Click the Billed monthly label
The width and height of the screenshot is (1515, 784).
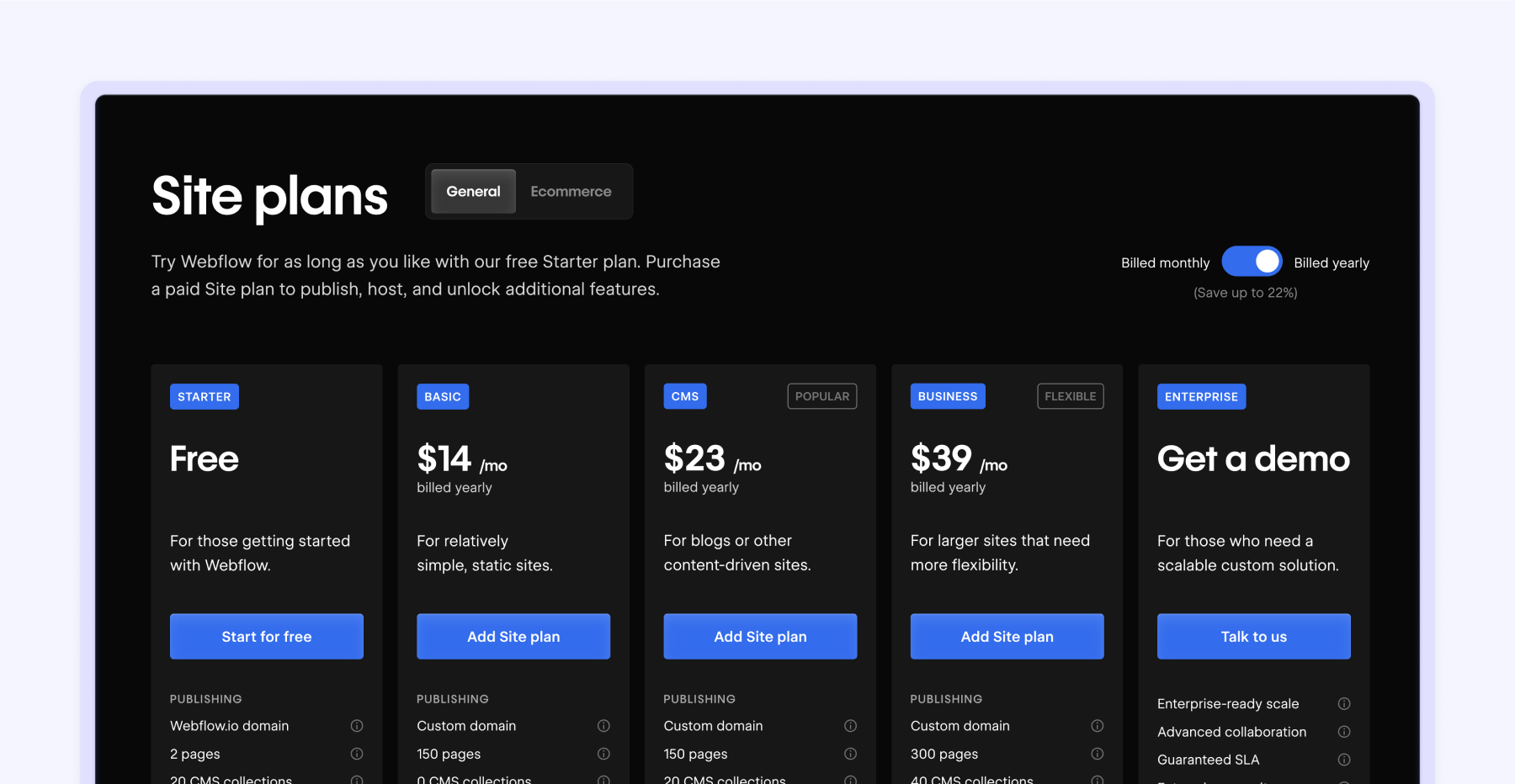pos(1165,263)
